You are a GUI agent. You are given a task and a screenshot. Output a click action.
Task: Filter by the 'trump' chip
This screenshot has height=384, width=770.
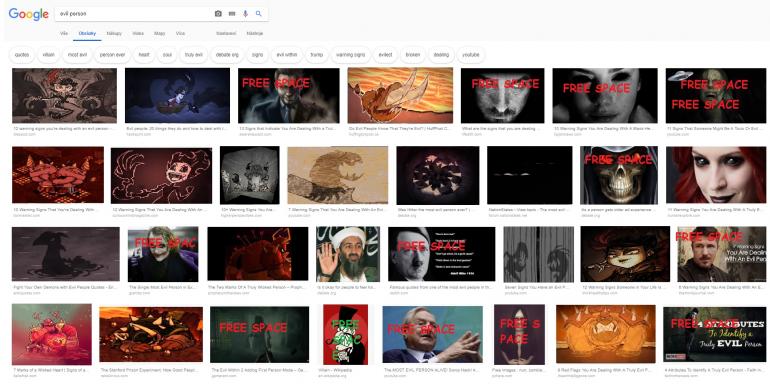point(317,55)
